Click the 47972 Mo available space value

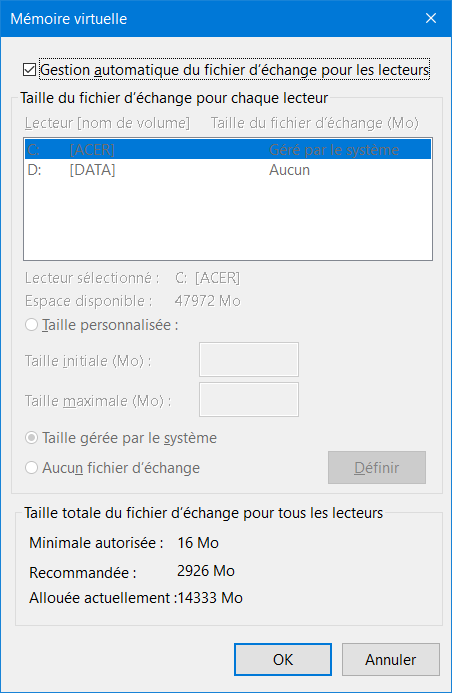click(x=208, y=301)
